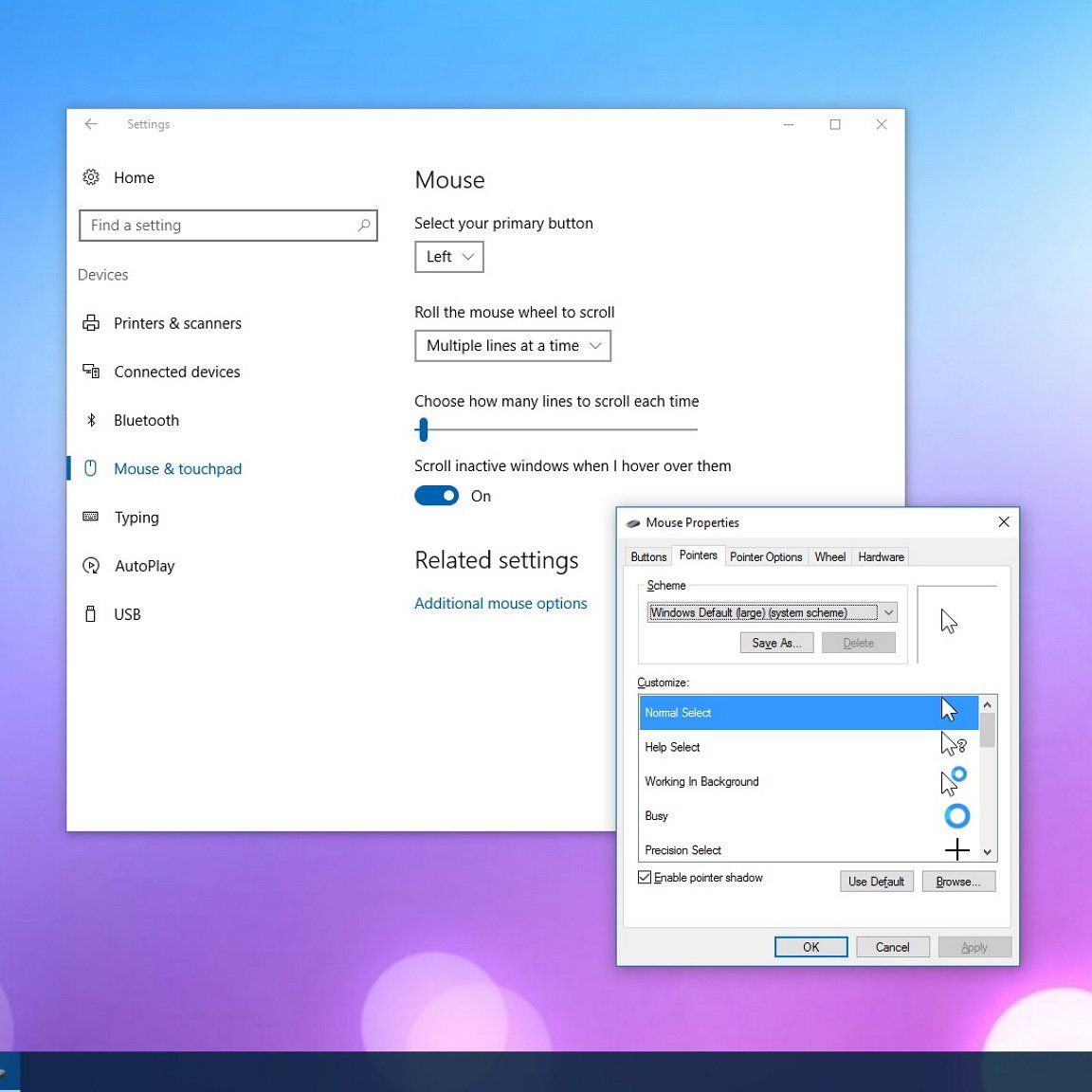Open AutoPlay settings
The width and height of the screenshot is (1092, 1092).
[x=144, y=566]
